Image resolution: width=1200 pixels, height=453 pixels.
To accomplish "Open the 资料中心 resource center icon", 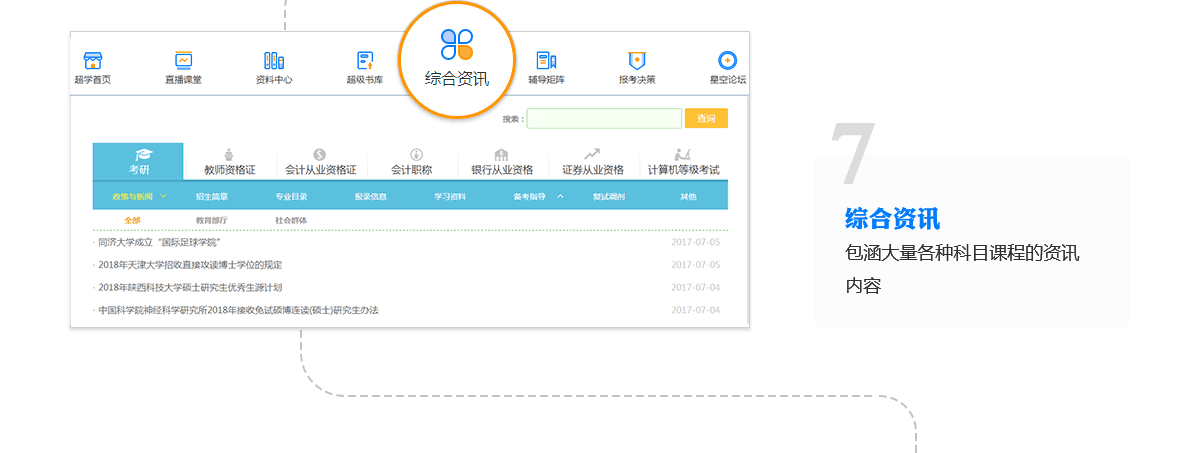I will [x=274, y=61].
